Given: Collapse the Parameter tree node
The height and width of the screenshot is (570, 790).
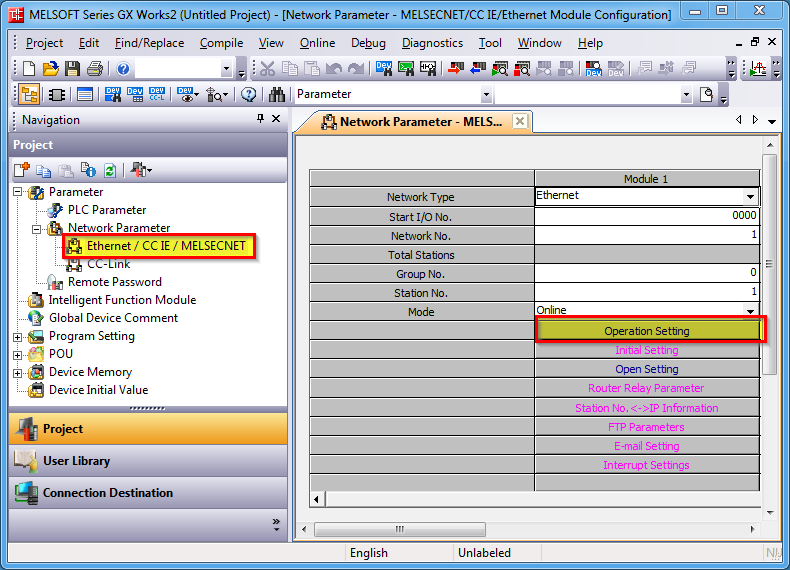Looking at the screenshot, I should pyautogui.click(x=18, y=192).
